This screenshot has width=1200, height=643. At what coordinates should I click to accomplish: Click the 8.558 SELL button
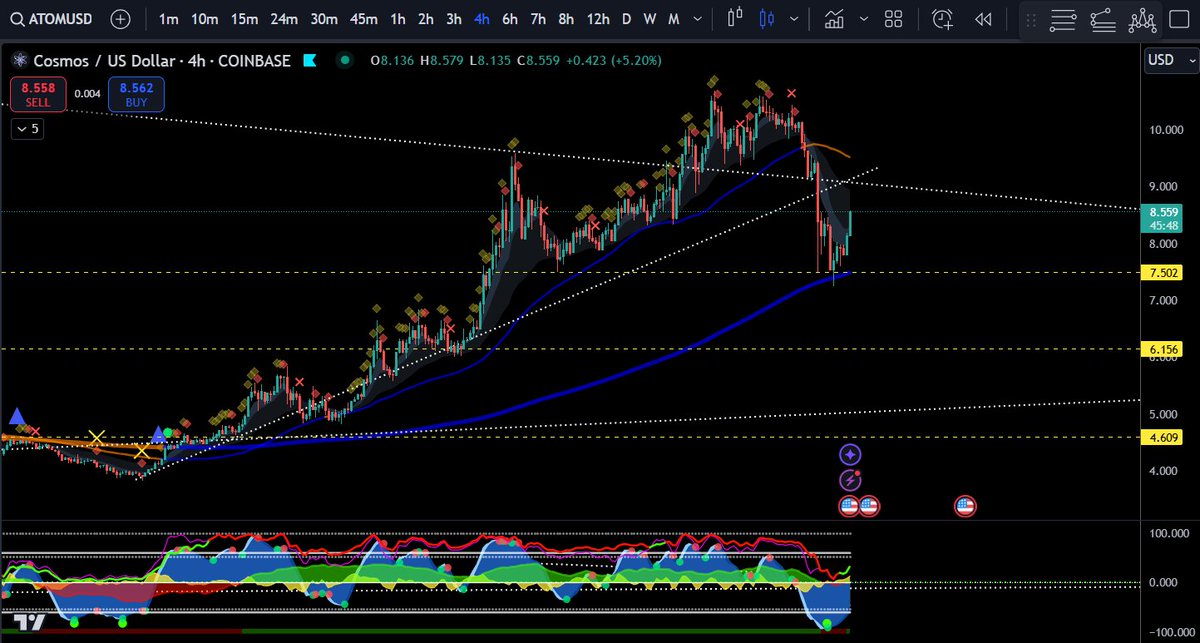[39, 95]
